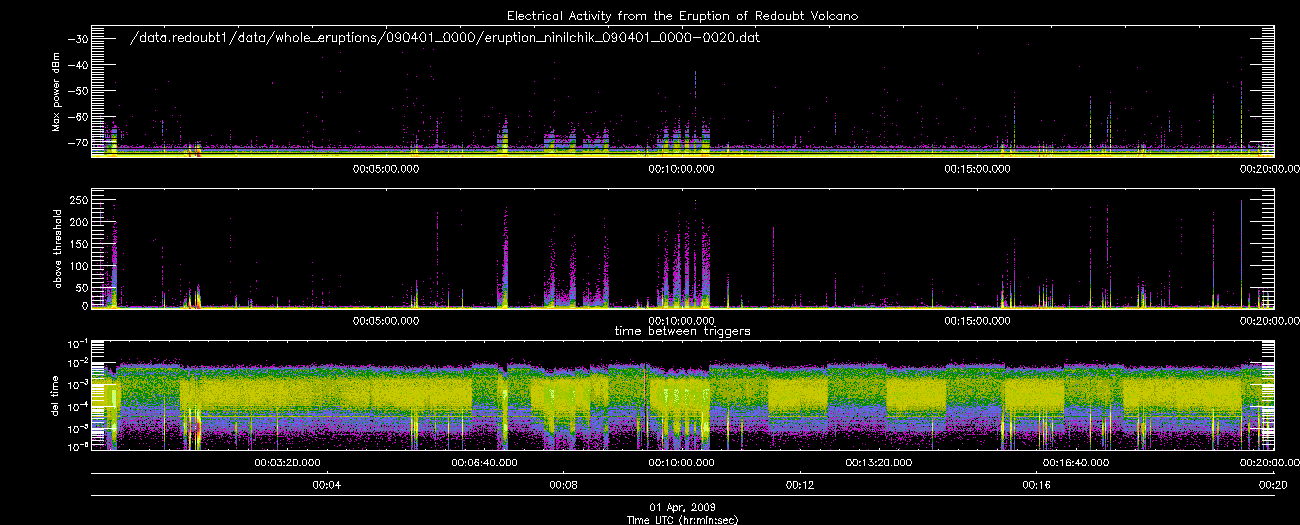Image resolution: width=1300 pixels, height=525 pixels.
Task: Click the 00:20:00.000 label under the above threshold plot
Action: point(1272,321)
